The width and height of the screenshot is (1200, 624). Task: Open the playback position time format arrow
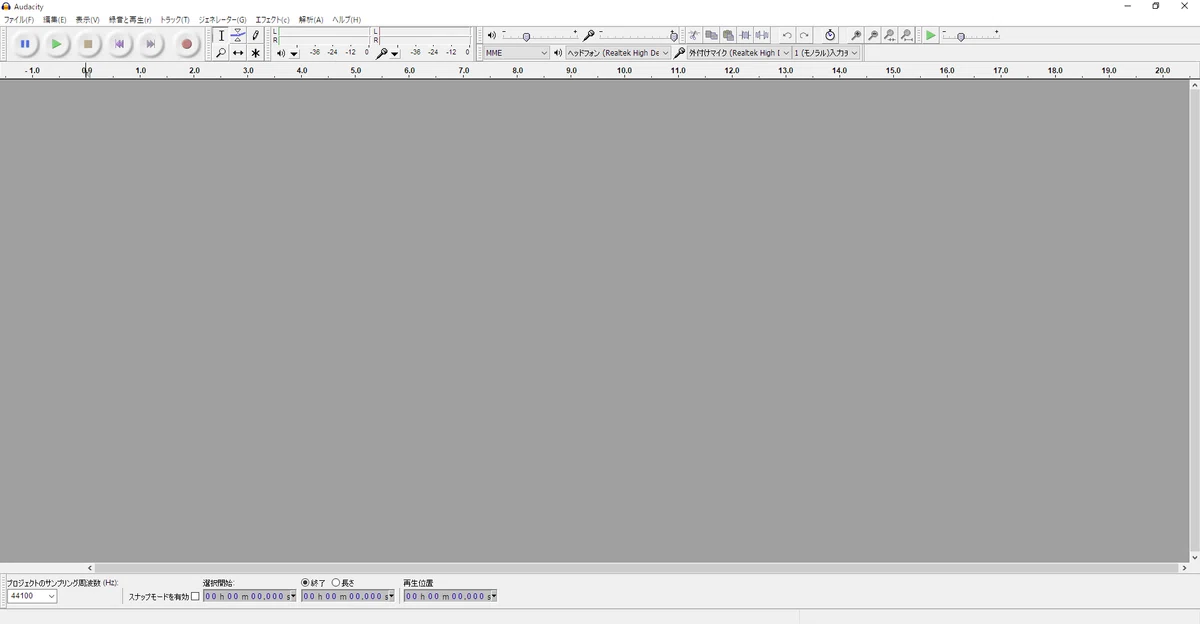click(x=493, y=597)
